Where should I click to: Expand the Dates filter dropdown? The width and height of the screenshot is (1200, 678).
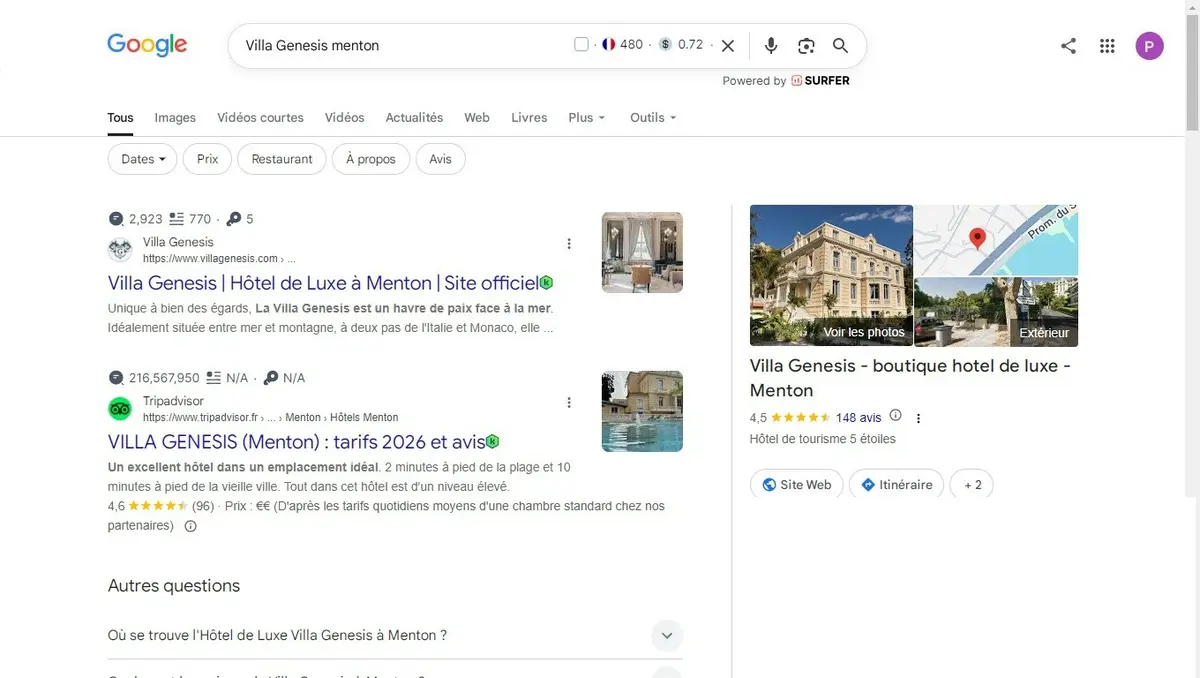(142, 159)
